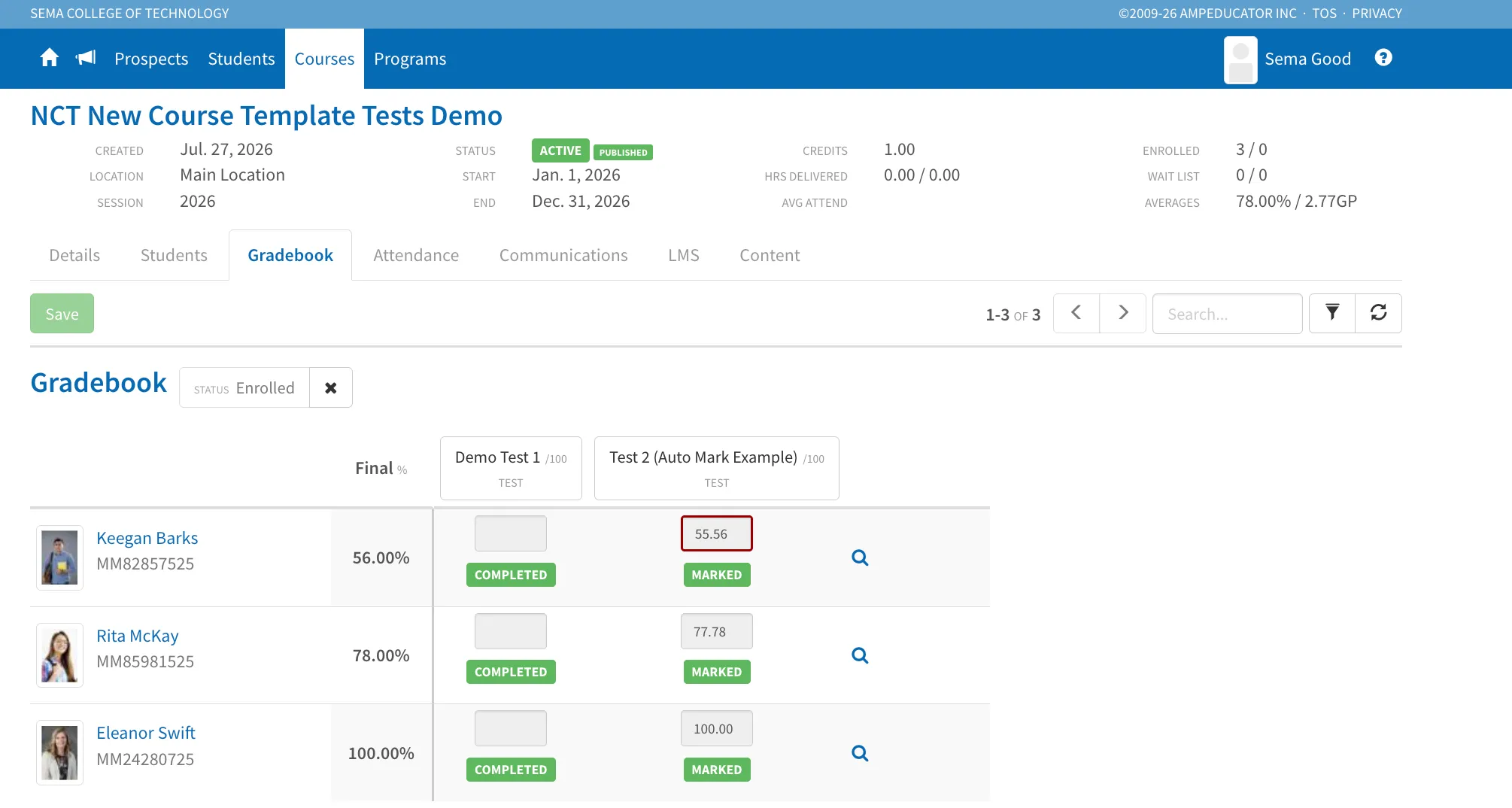Open the Programs menu

tap(410, 59)
